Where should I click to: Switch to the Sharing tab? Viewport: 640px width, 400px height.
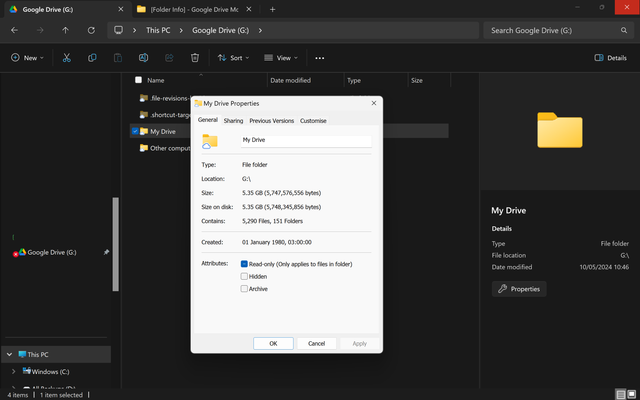(x=233, y=121)
